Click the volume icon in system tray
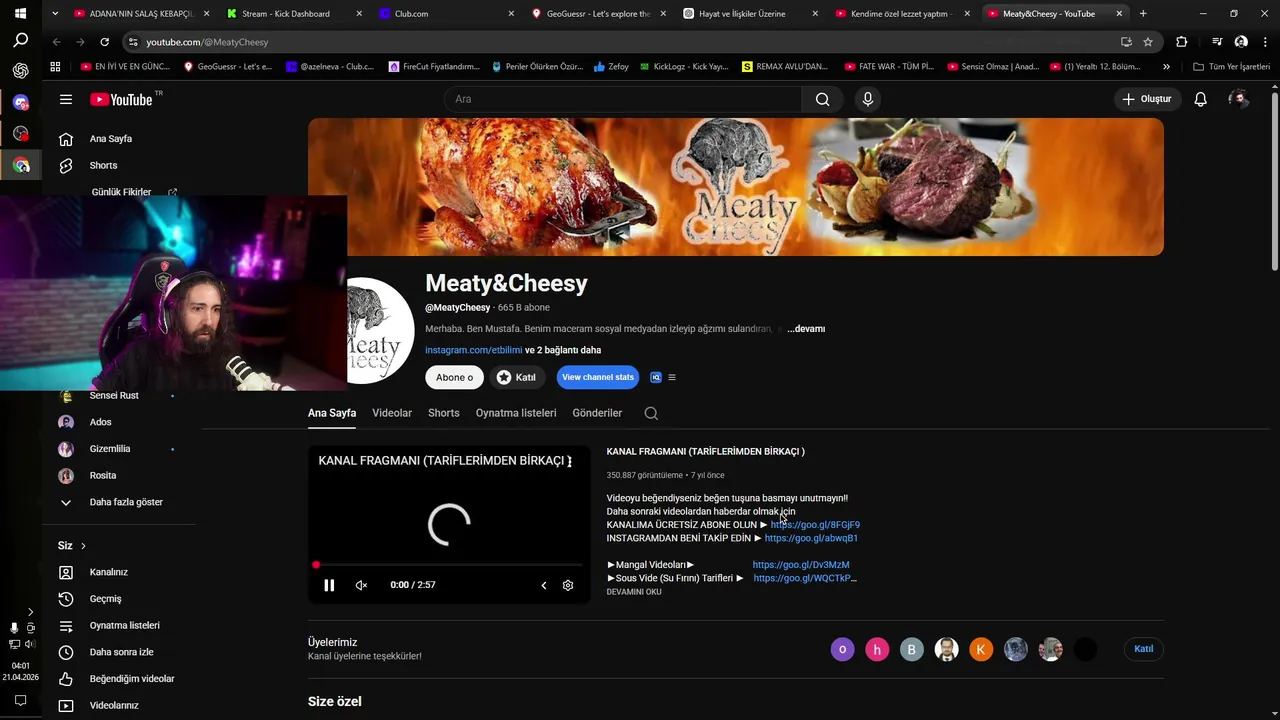1280x720 pixels. [x=30, y=644]
